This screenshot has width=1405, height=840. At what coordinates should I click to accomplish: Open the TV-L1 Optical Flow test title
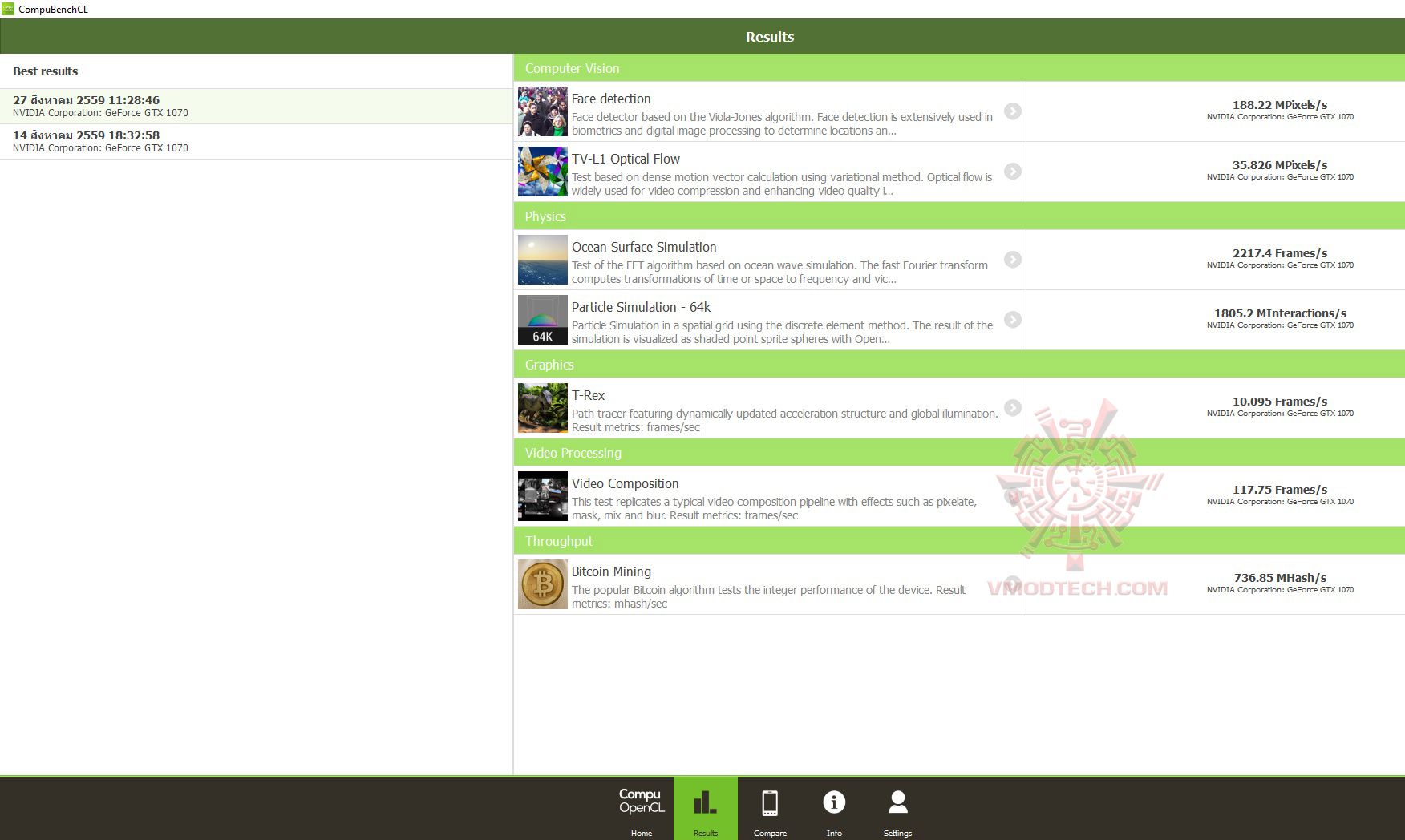pos(626,159)
